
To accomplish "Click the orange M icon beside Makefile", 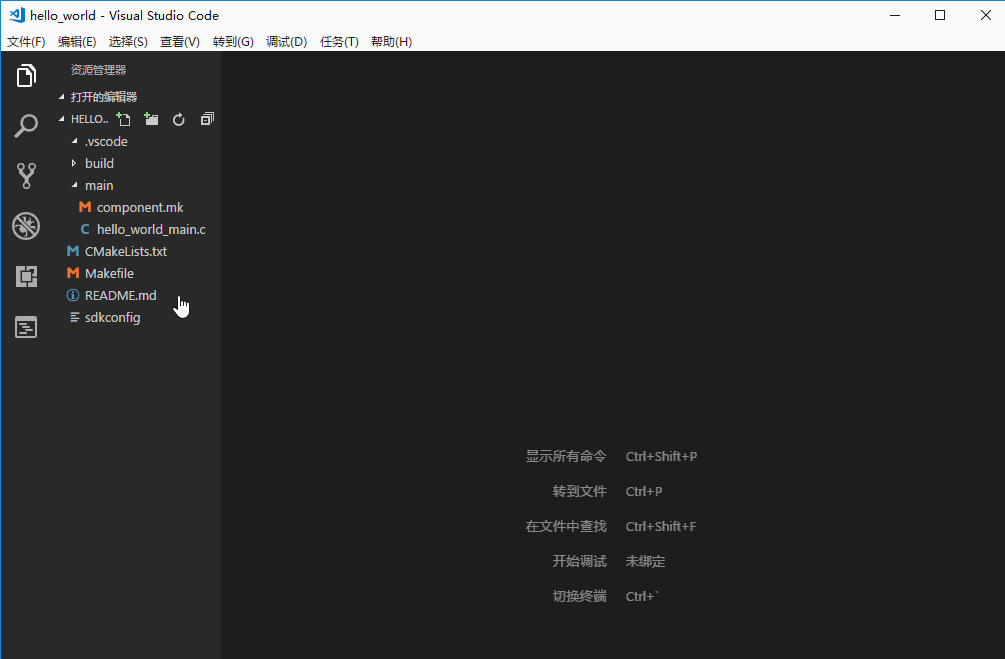I will [73, 273].
